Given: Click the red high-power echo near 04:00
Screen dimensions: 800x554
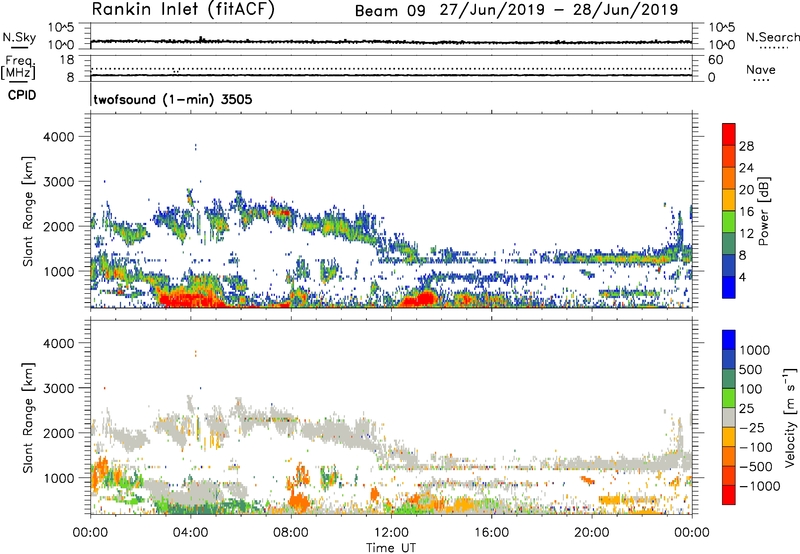Looking at the screenshot, I should (x=191, y=299).
